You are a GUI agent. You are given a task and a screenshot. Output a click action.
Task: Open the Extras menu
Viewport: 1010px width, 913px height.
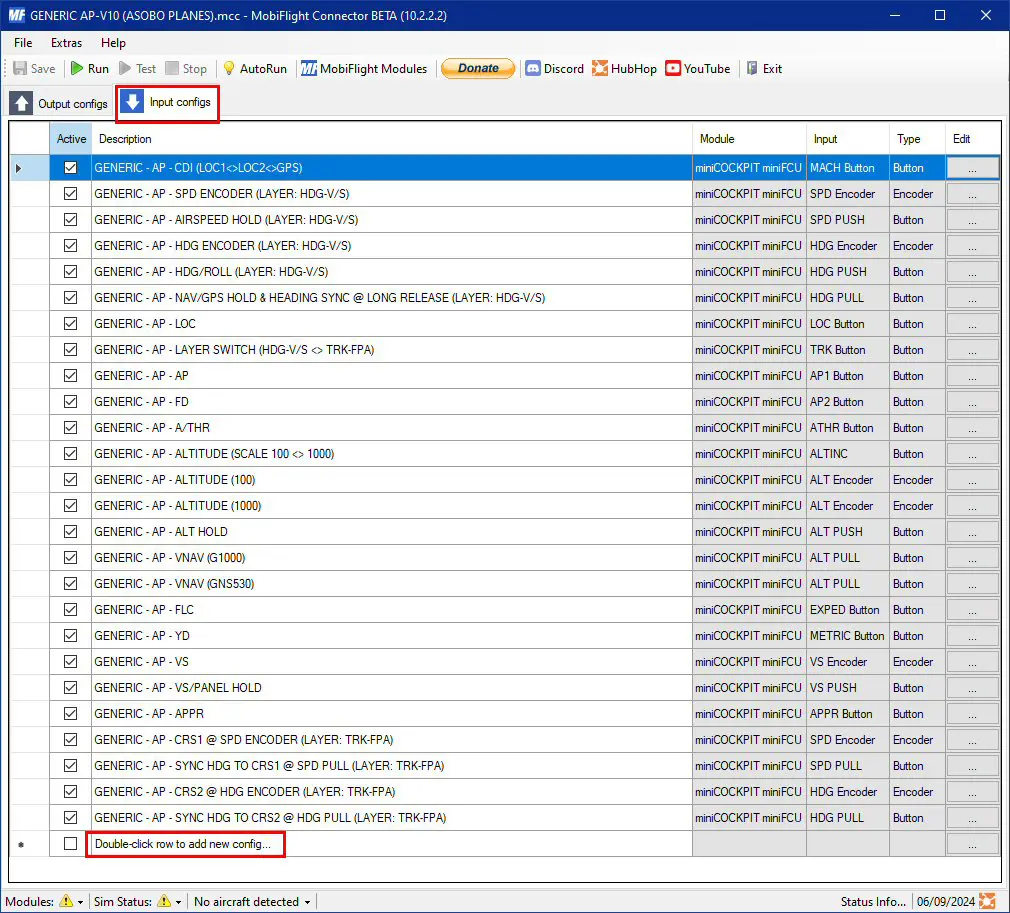(66, 43)
